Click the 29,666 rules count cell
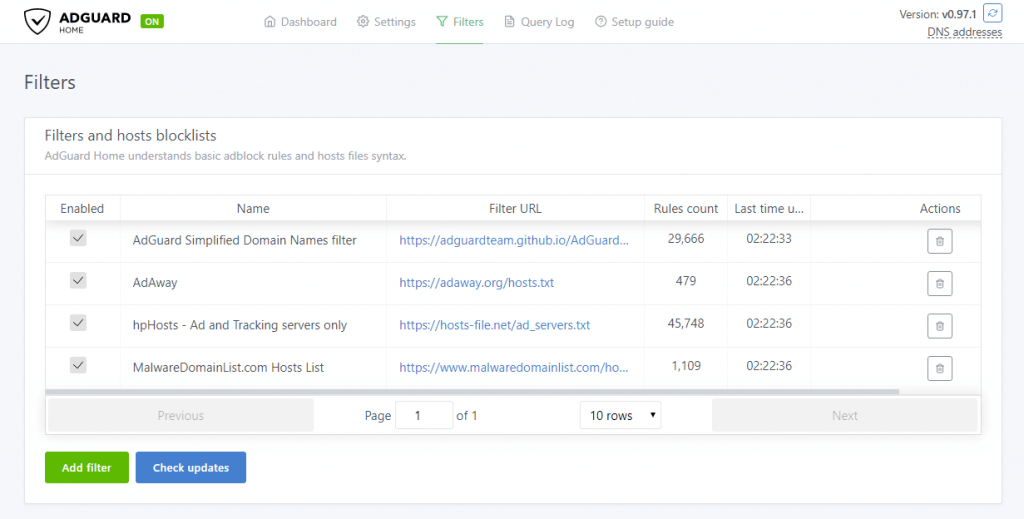 686,239
